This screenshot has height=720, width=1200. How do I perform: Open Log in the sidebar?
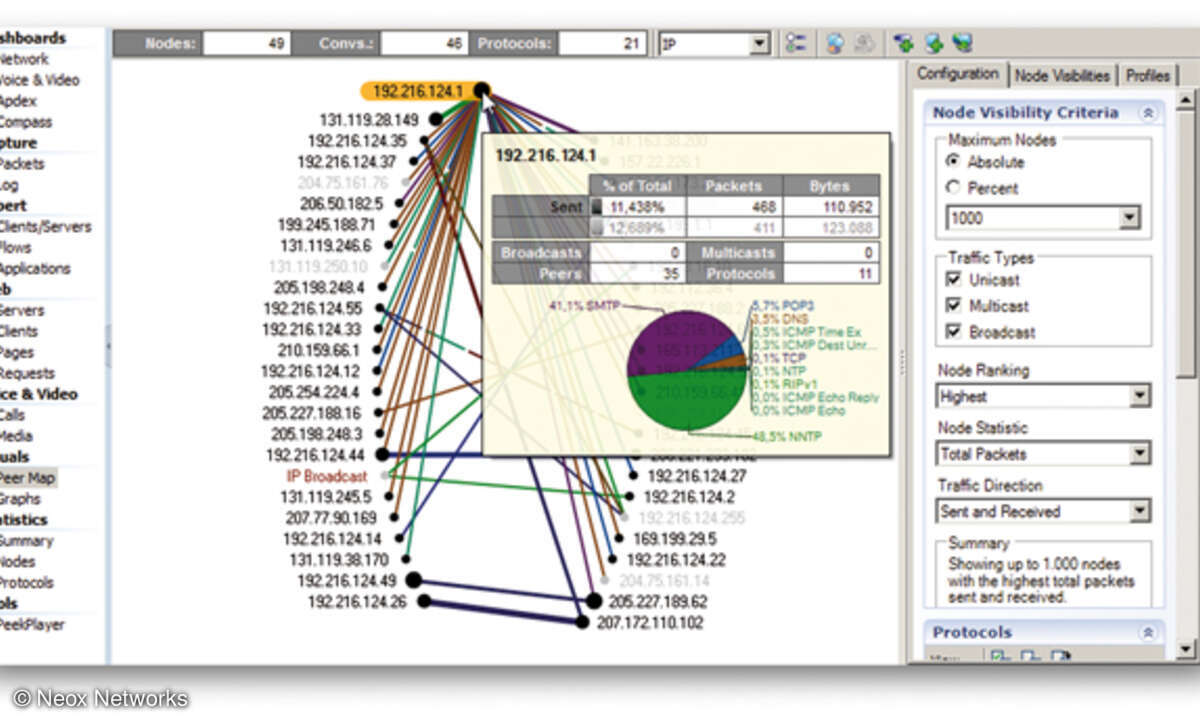click(x=9, y=185)
